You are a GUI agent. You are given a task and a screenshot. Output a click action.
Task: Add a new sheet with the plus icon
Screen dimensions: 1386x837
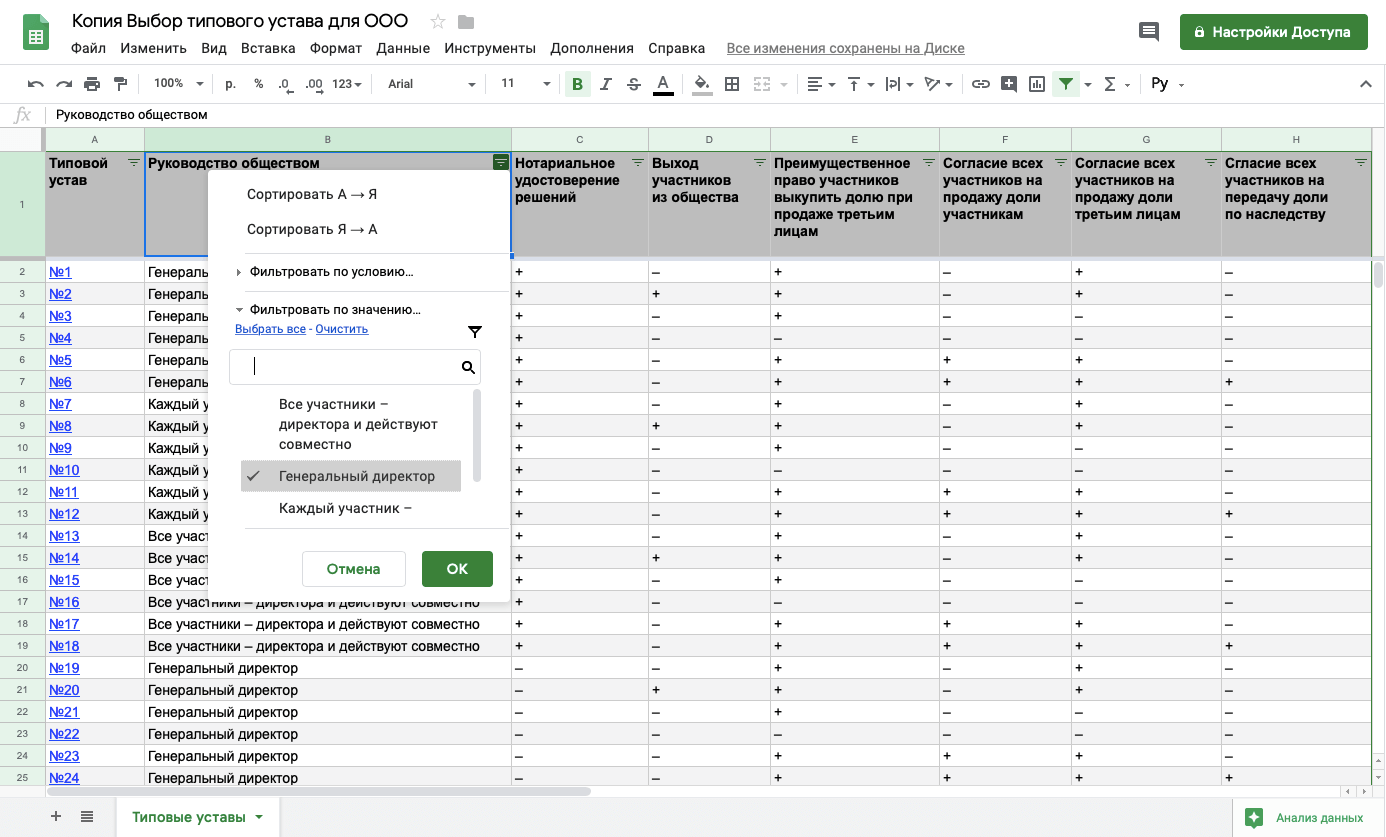click(56, 816)
